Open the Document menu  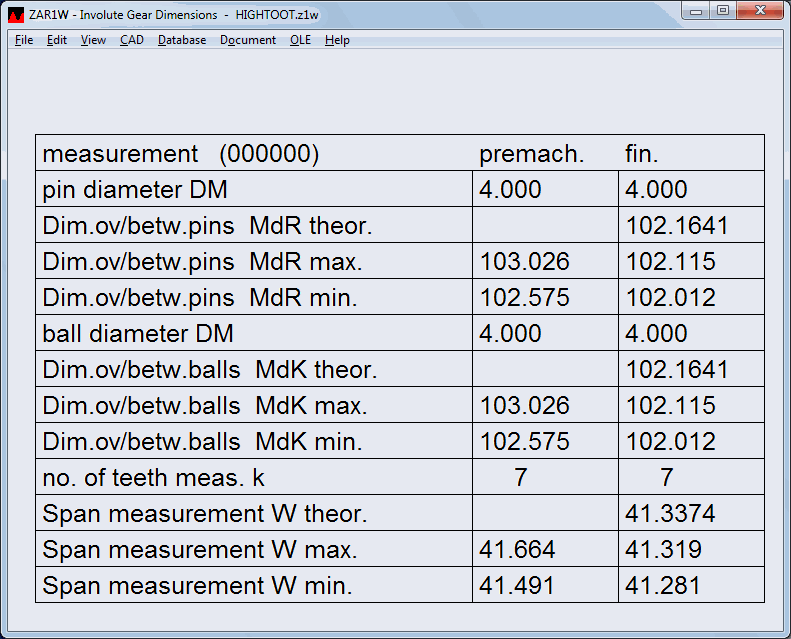248,40
